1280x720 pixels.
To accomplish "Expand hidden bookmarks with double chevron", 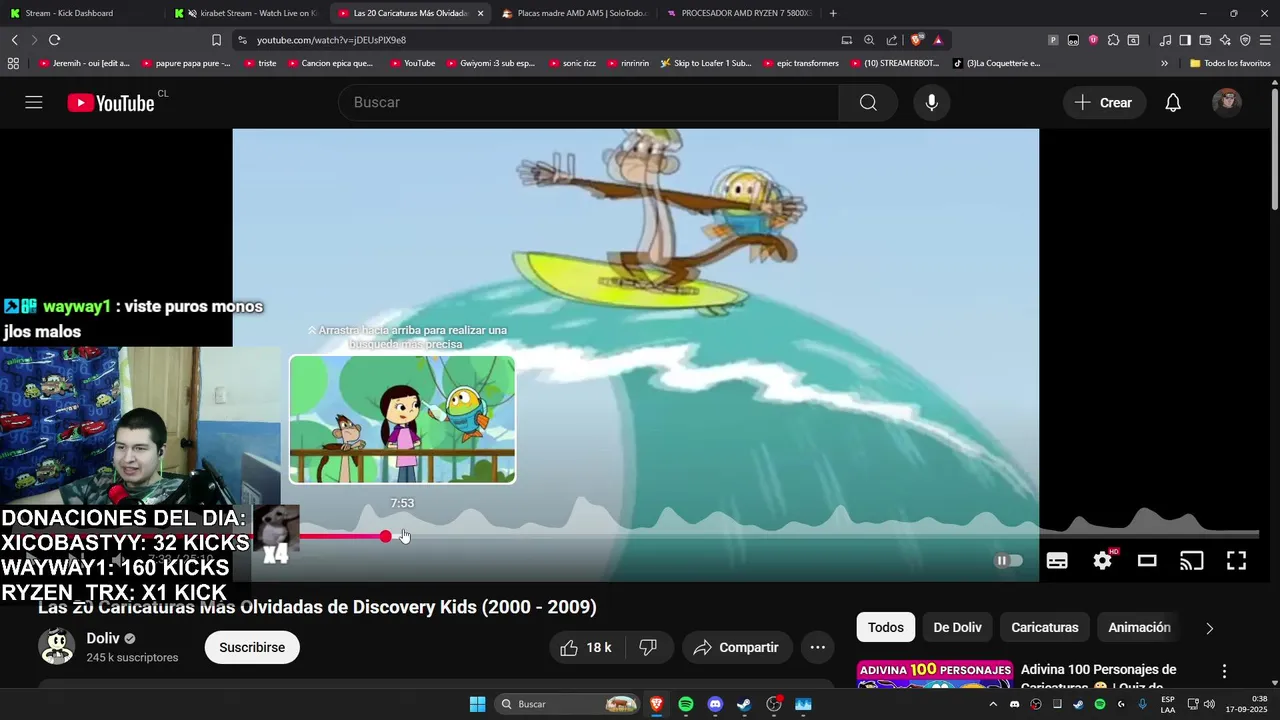I will pyautogui.click(x=1164, y=63).
